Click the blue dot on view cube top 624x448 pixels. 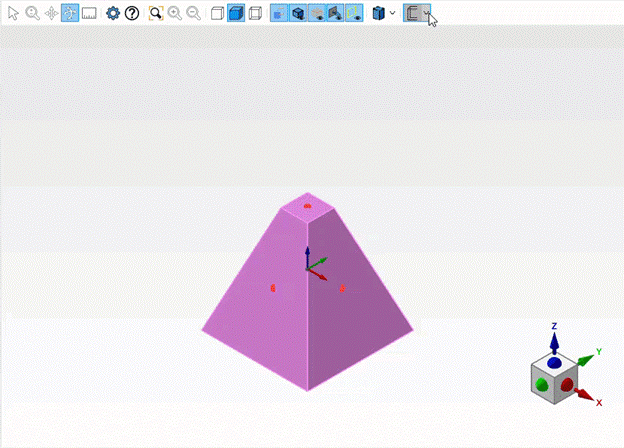pyautogui.click(x=554, y=362)
